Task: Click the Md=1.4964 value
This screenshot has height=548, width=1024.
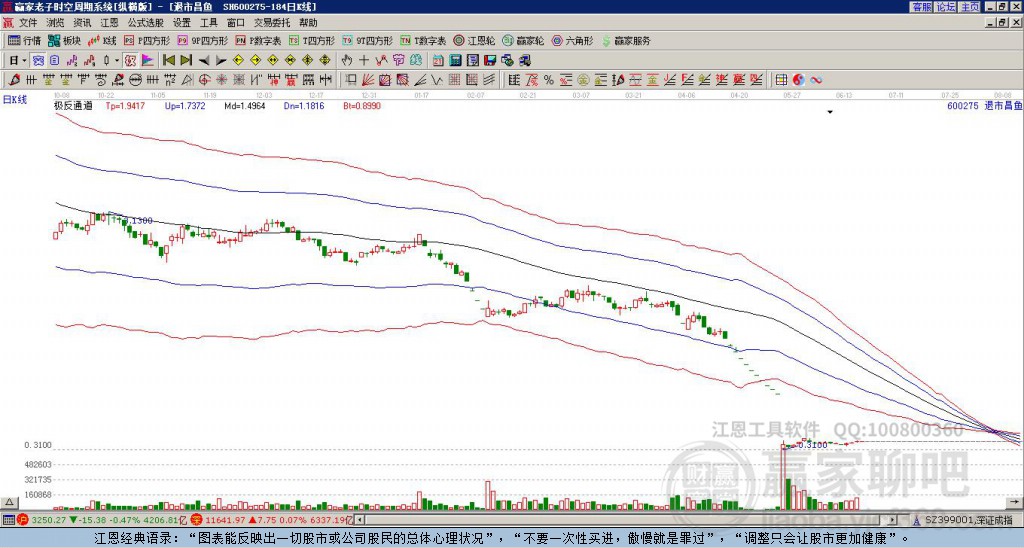Action: (245, 105)
